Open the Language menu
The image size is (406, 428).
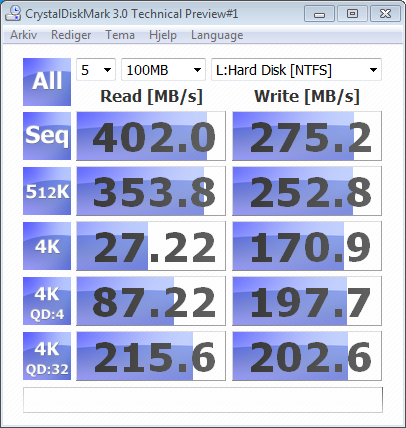[217, 35]
